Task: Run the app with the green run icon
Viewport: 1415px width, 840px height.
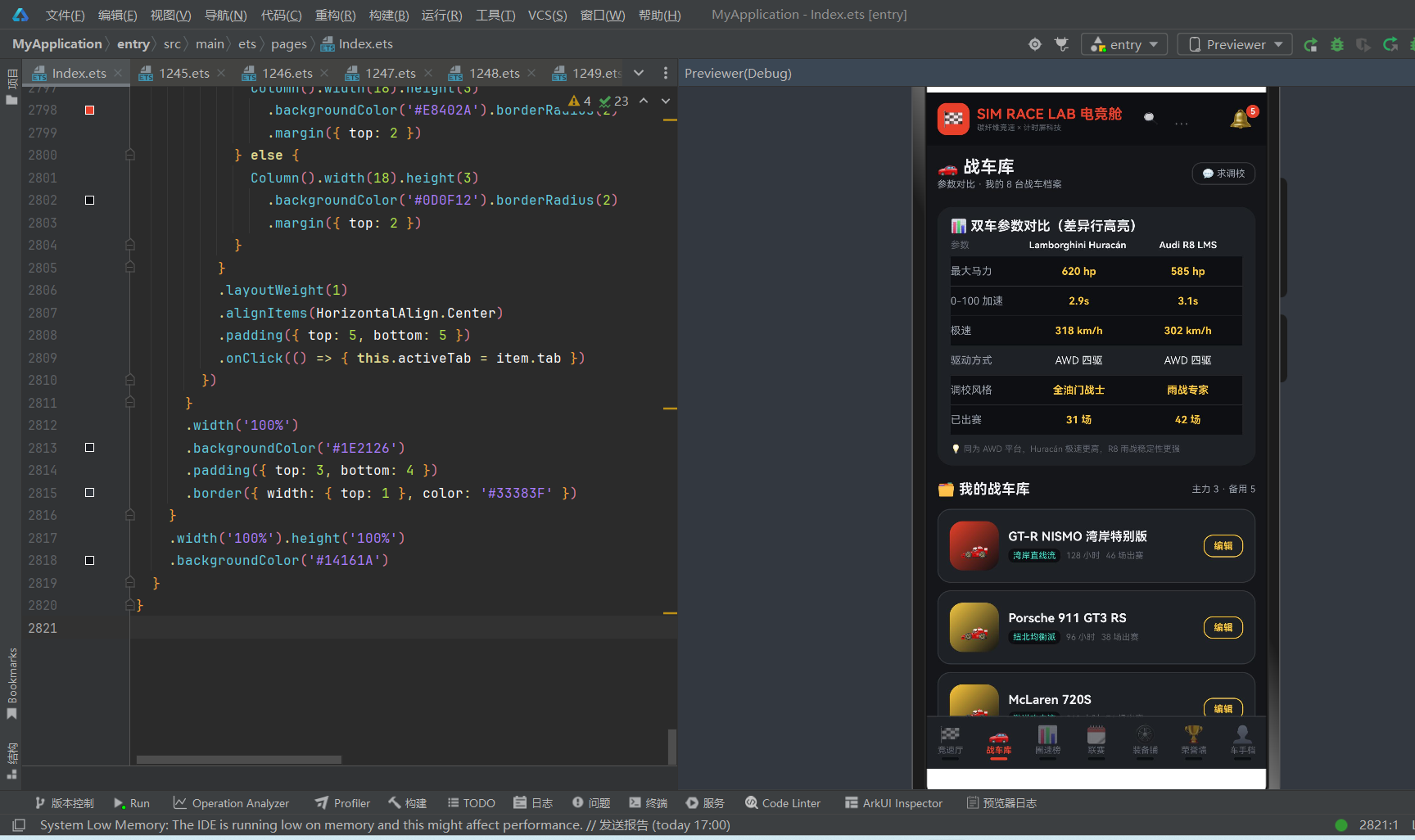Action: pyautogui.click(x=1311, y=44)
